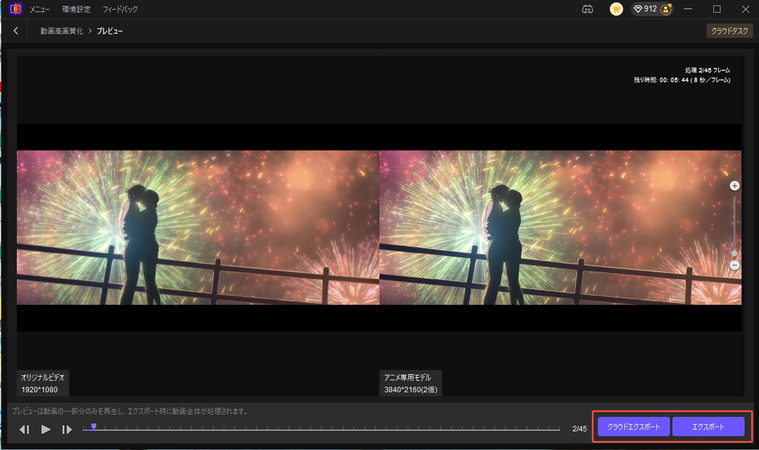Zoom out with the minus icon
The width and height of the screenshot is (759, 450).
(x=734, y=265)
